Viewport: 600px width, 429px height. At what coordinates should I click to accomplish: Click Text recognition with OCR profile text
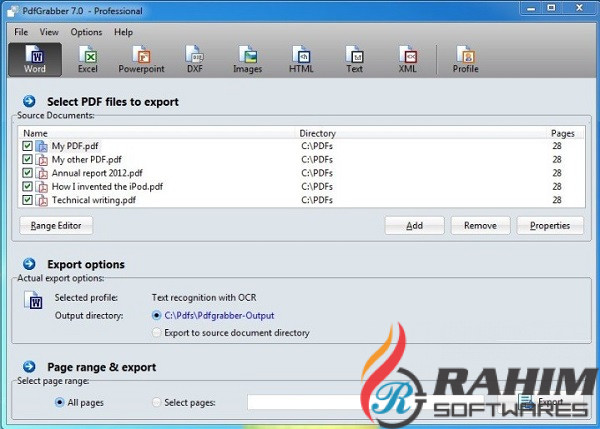tap(204, 297)
